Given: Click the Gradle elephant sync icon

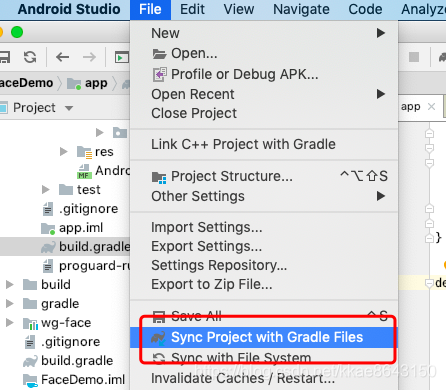Looking at the screenshot, I should [x=158, y=338].
